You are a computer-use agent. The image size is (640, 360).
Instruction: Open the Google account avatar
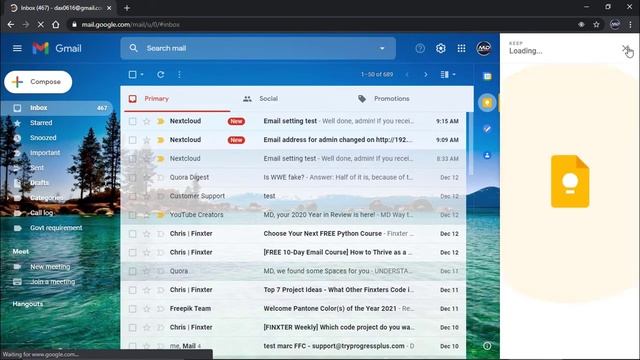click(484, 48)
